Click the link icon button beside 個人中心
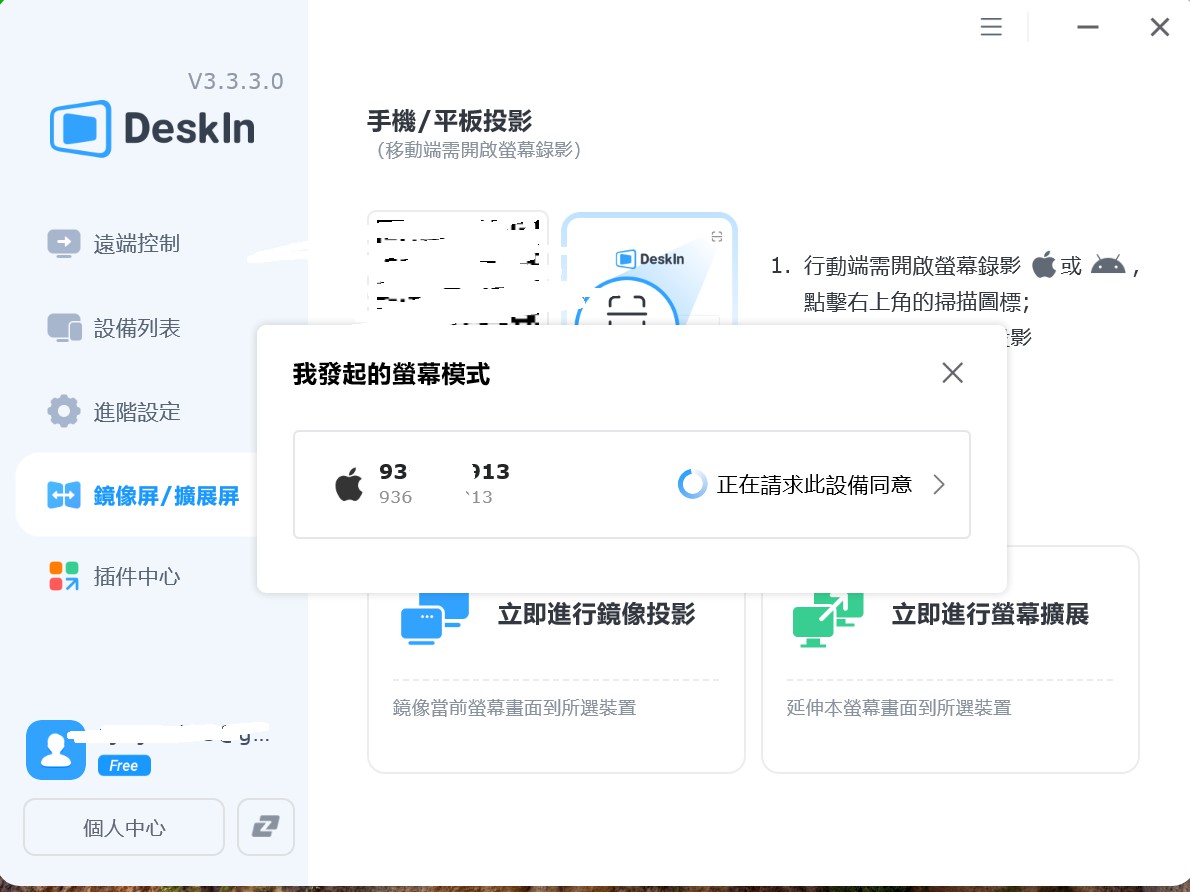The image size is (1190, 892). tap(266, 827)
